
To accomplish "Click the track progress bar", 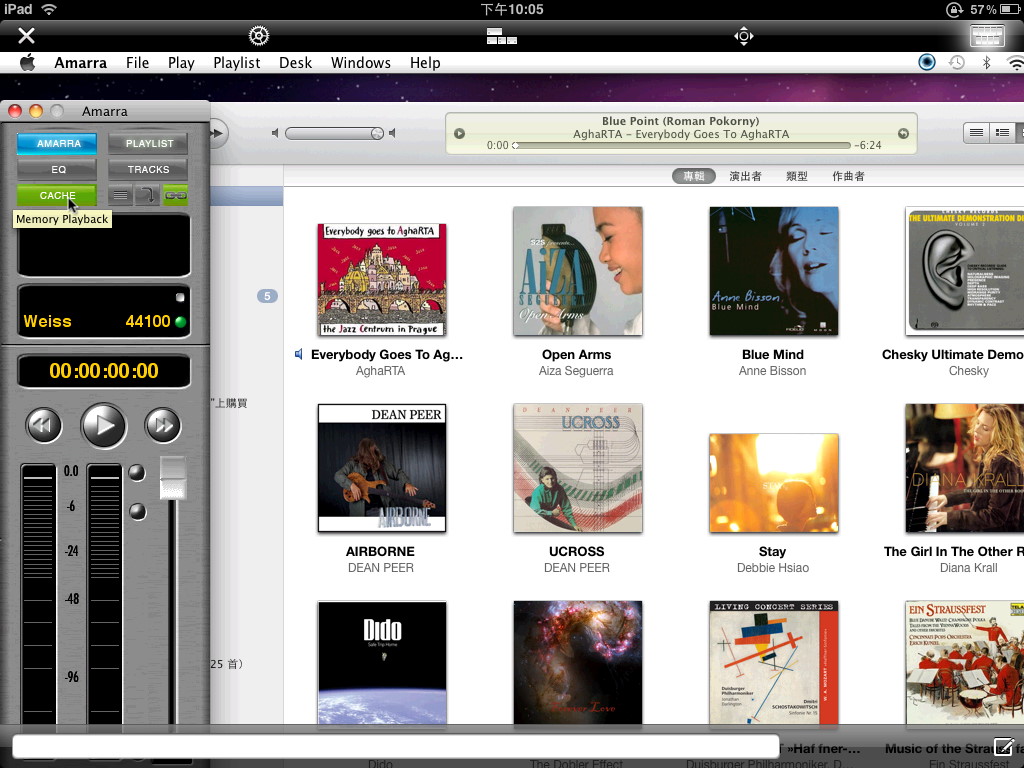I will 681,145.
